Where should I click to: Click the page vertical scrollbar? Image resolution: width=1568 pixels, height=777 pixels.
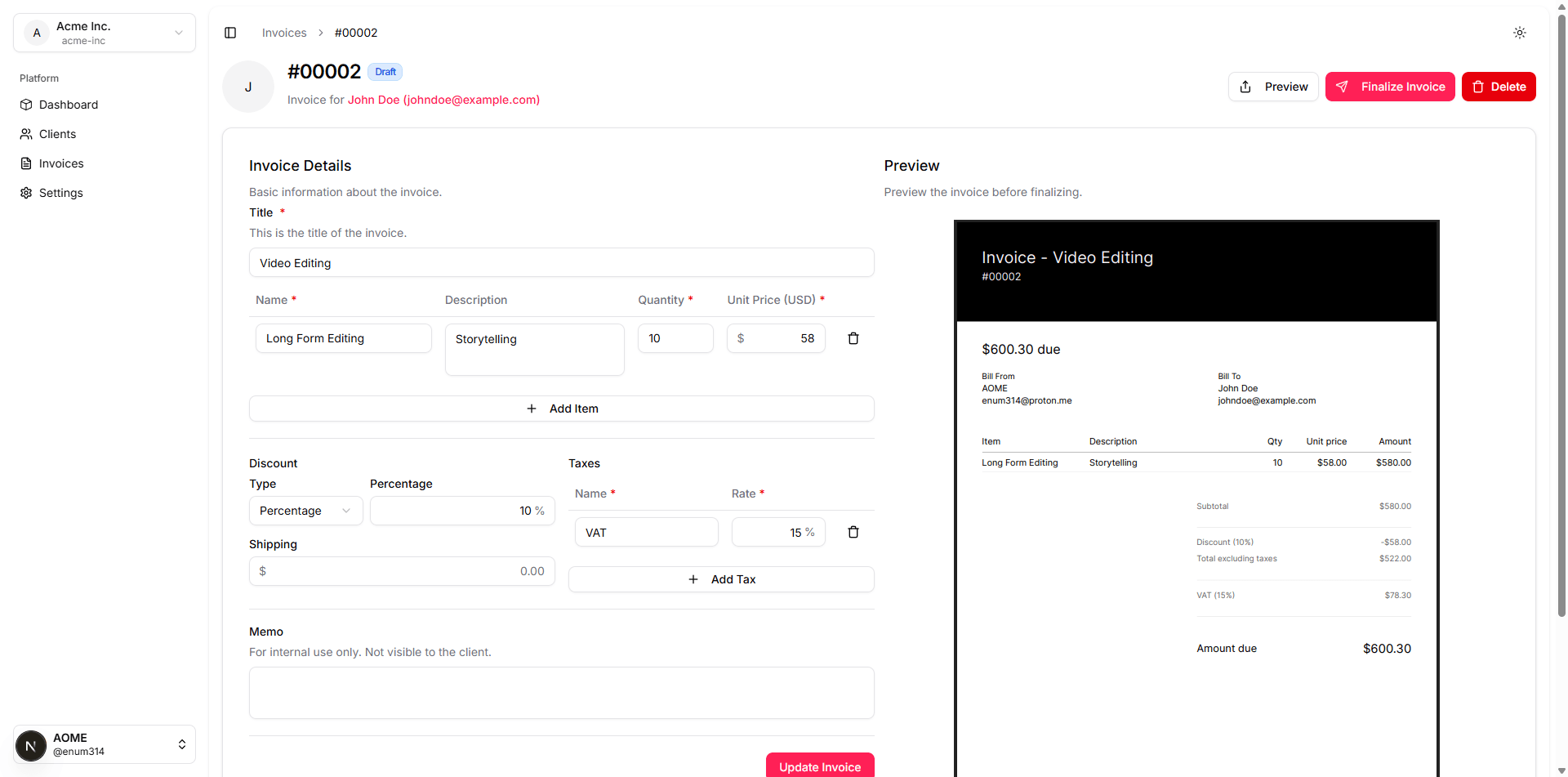1561,315
